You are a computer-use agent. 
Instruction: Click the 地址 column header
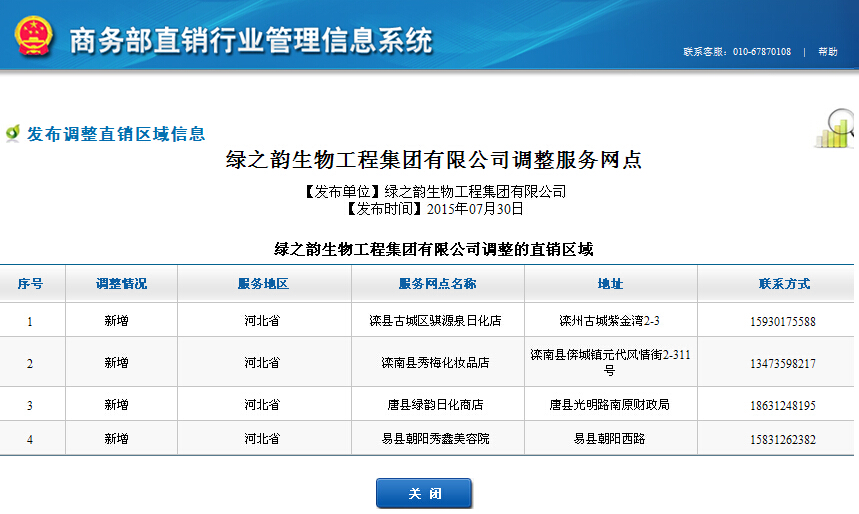point(610,284)
